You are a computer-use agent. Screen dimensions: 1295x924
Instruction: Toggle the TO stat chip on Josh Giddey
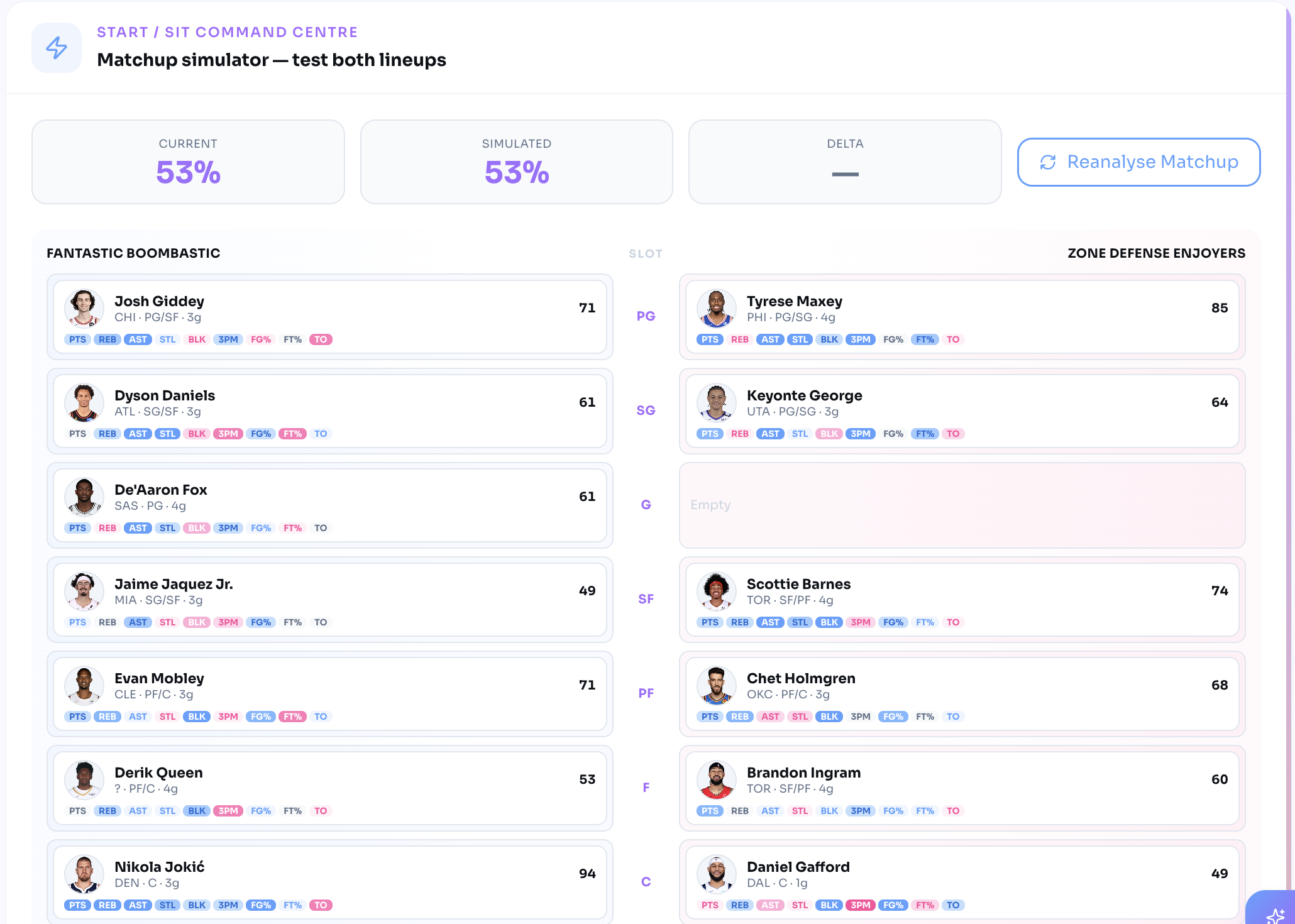pos(321,339)
